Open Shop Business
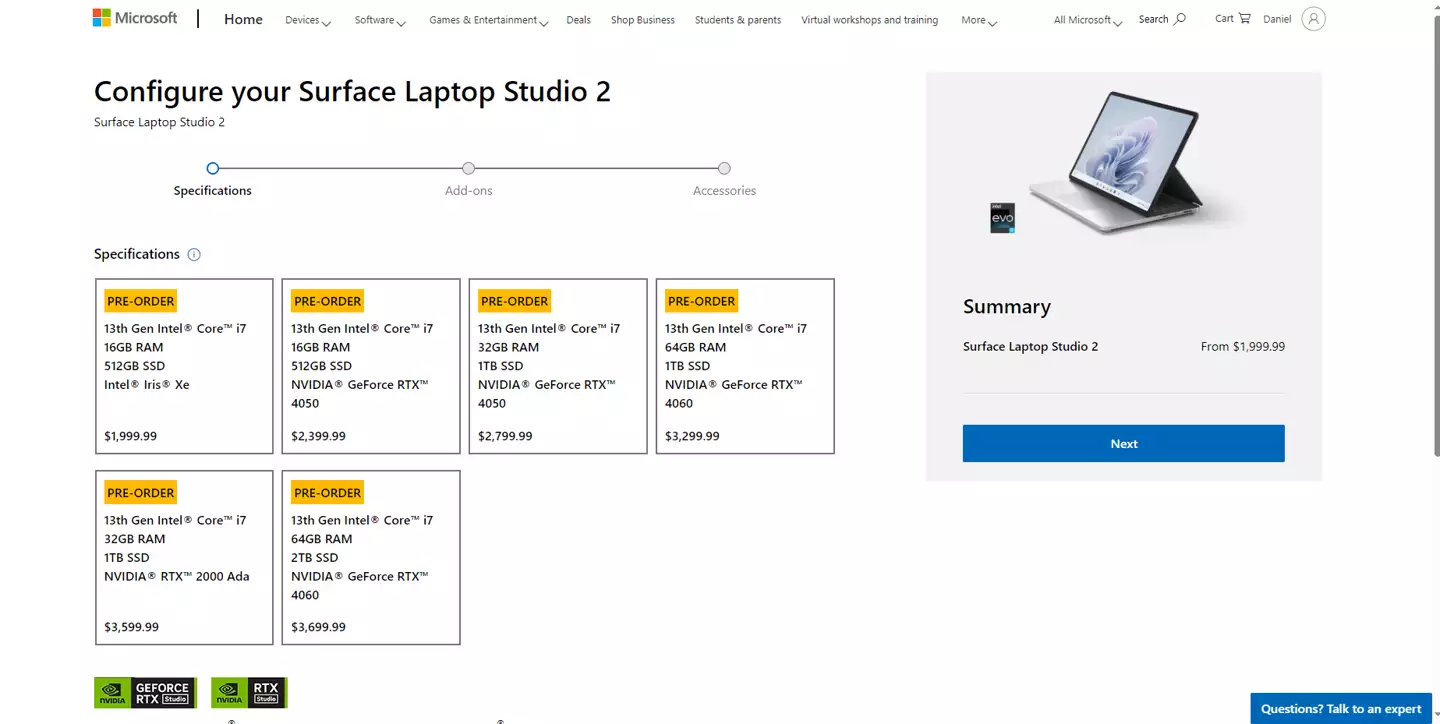1440x724 pixels. coord(643,20)
